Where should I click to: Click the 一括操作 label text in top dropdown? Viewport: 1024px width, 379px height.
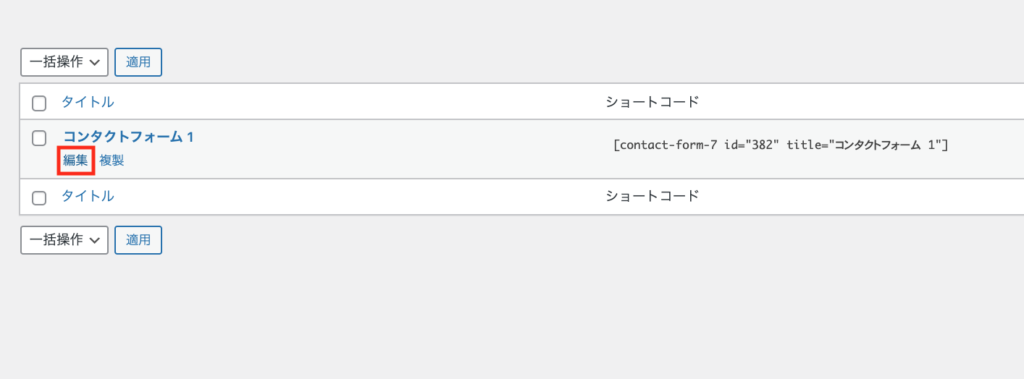(57, 62)
